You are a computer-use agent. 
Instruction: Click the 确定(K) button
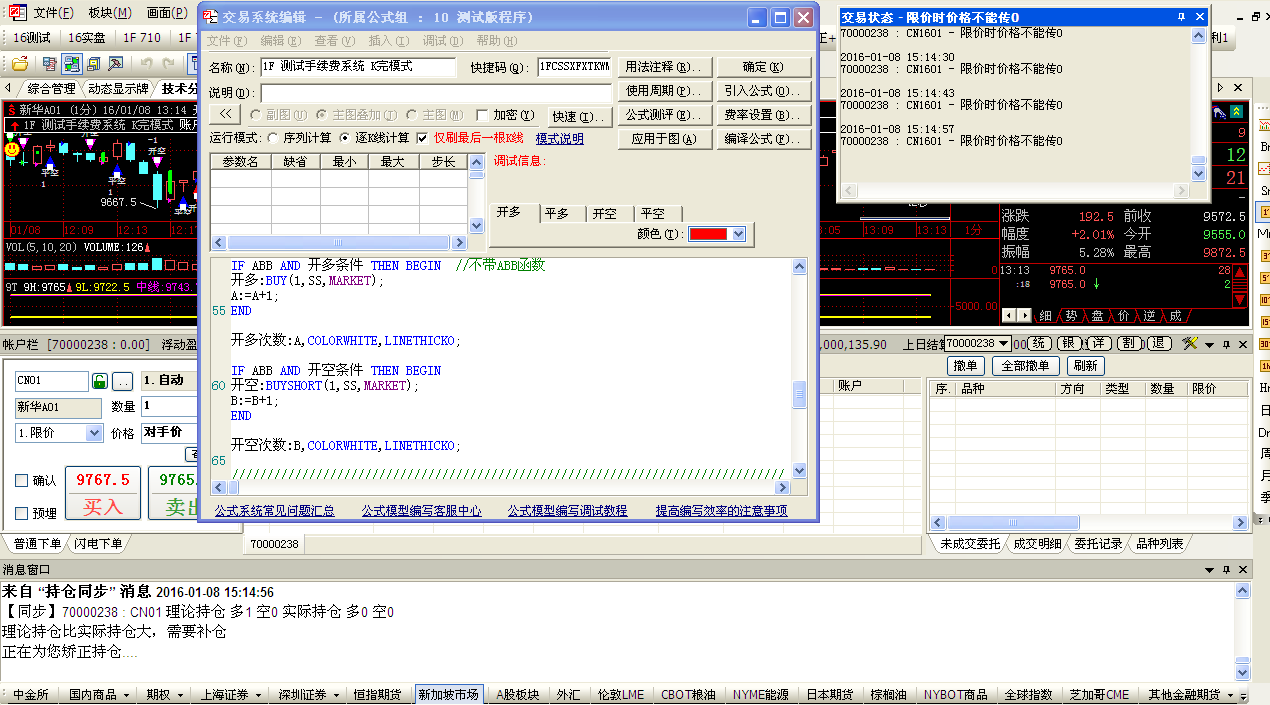pyautogui.click(x=764, y=67)
